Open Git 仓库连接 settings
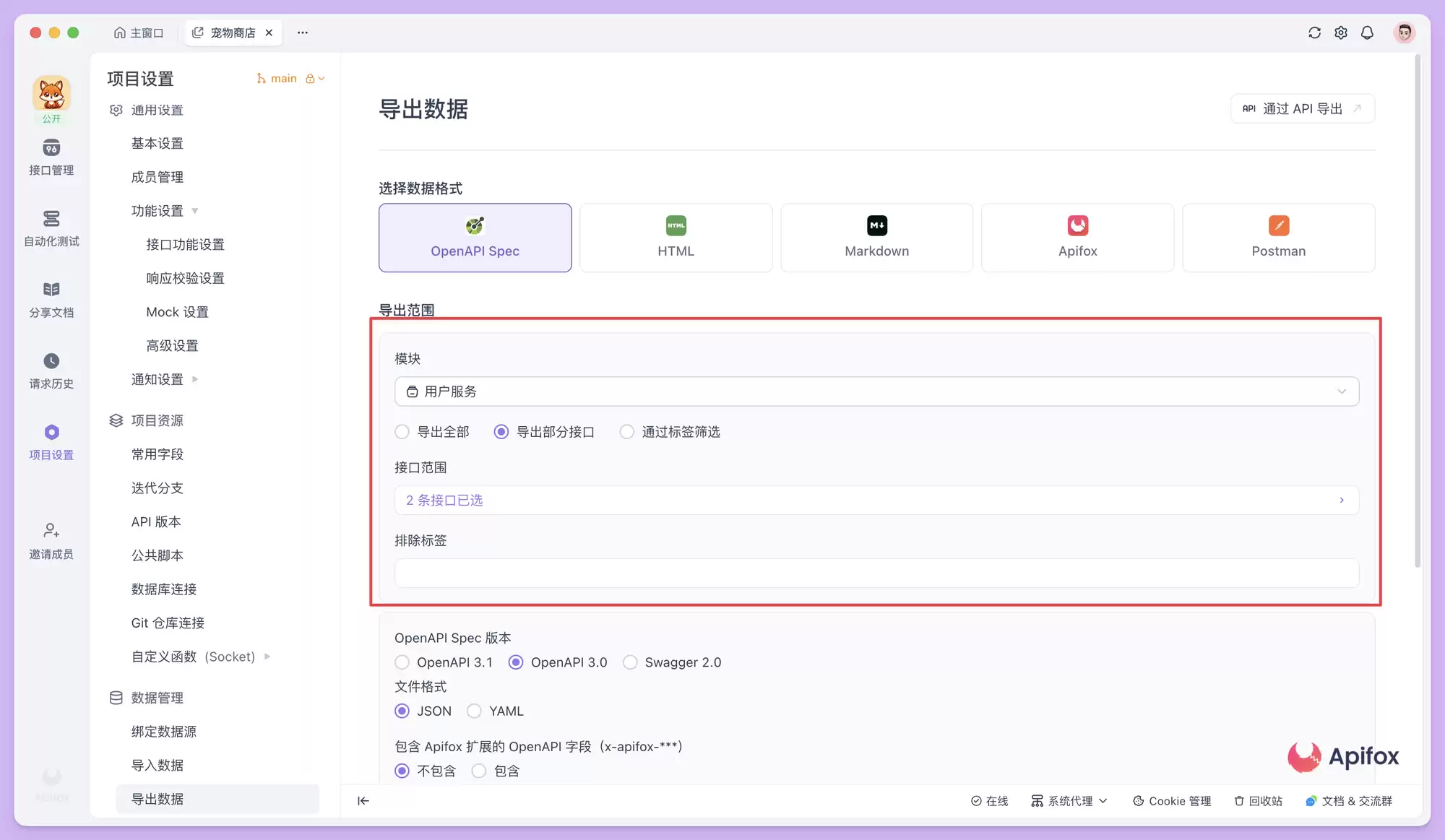Viewport: 1445px width, 840px height. [168, 623]
